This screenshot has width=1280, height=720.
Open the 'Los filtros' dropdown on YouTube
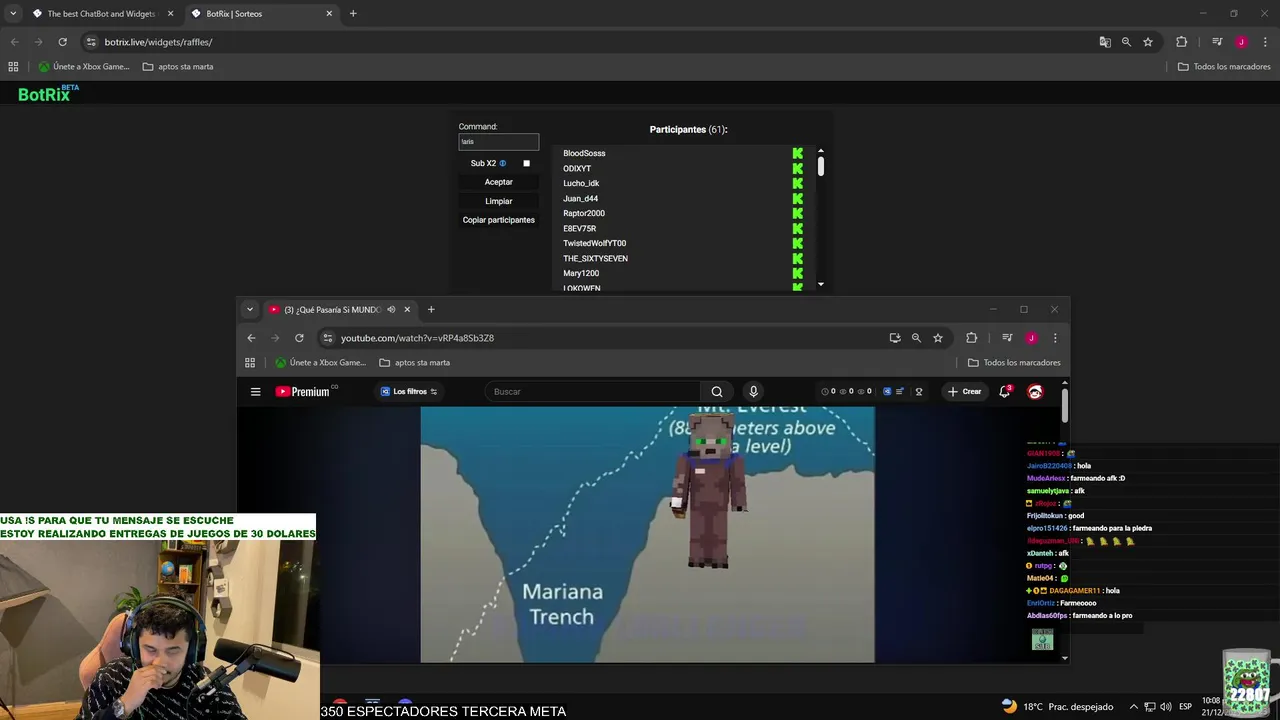[409, 392]
